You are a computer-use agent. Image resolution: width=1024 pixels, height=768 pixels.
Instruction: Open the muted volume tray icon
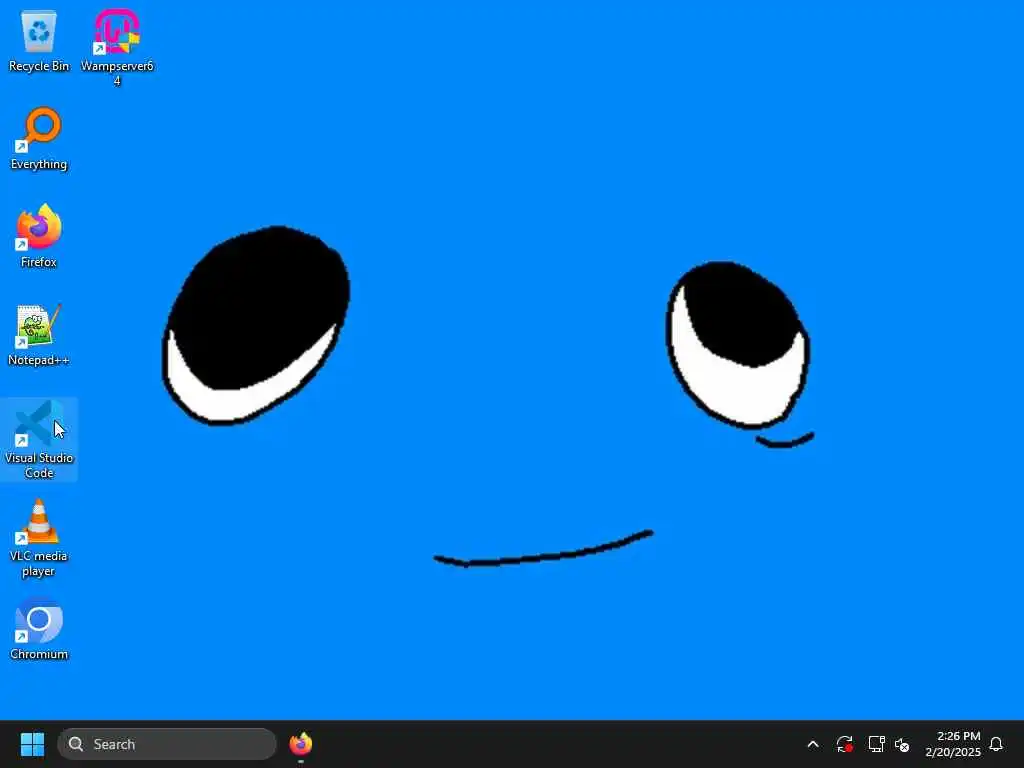(x=902, y=744)
